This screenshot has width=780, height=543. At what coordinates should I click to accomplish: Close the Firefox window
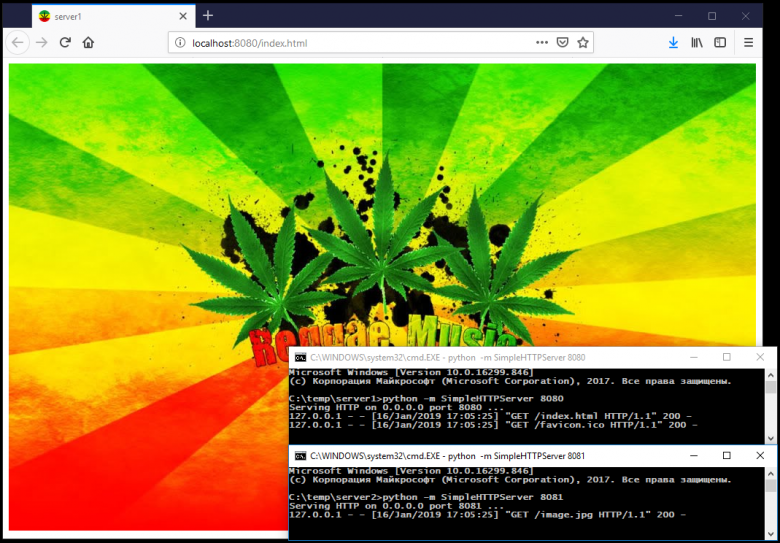pos(745,16)
